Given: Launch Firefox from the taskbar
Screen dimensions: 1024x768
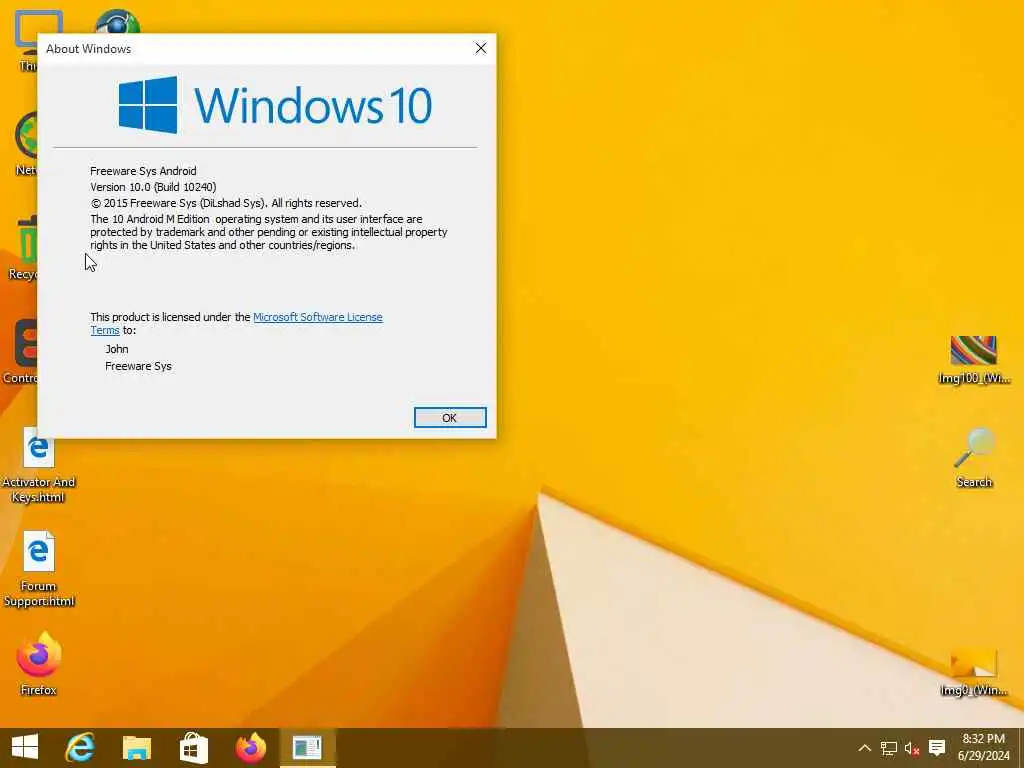Looking at the screenshot, I should [x=251, y=748].
